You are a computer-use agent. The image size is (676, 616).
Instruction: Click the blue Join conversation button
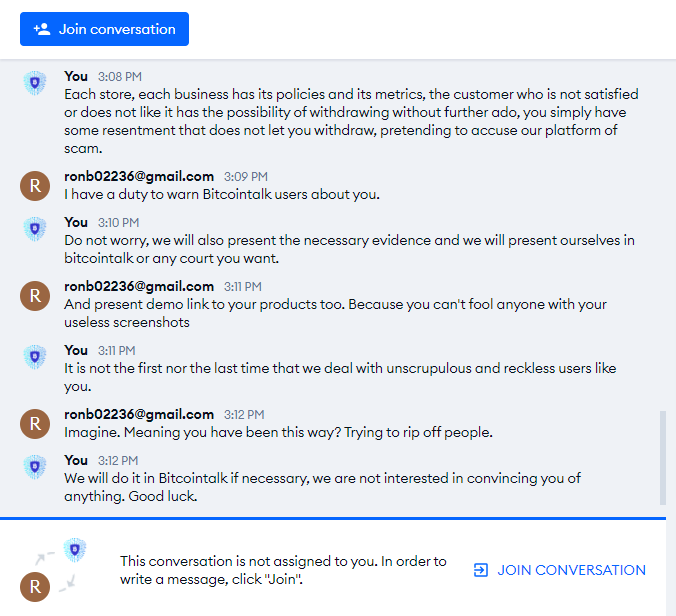(104, 29)
